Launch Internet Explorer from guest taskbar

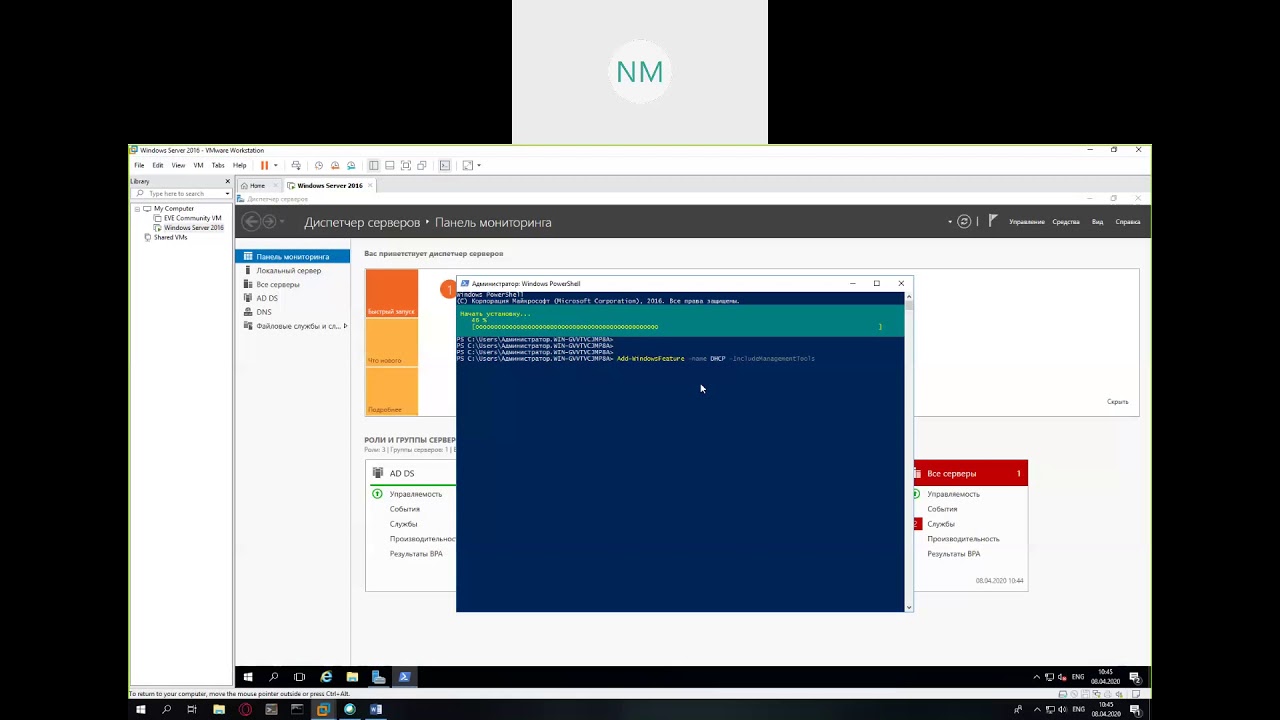click(x=326, y=677)
